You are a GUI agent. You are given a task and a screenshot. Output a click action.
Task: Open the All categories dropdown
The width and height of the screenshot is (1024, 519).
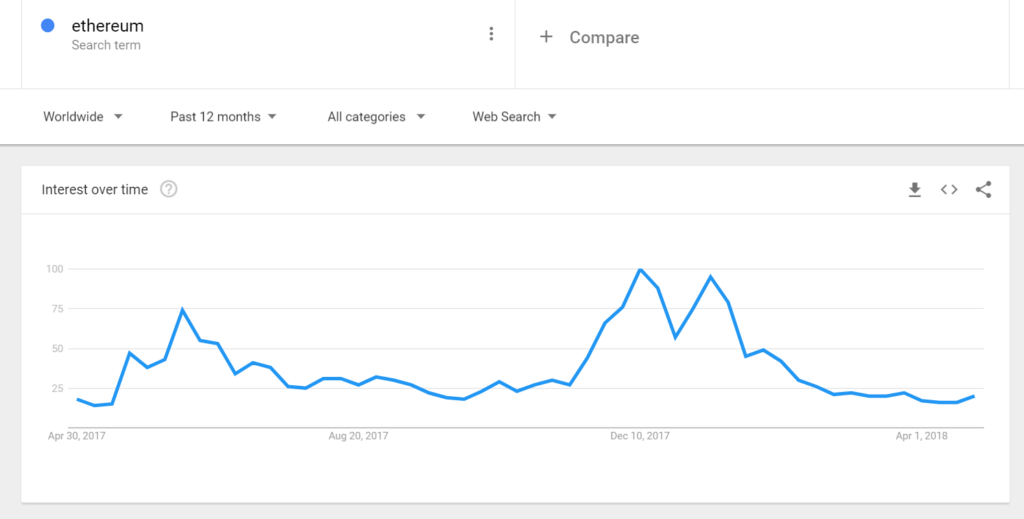[x=376, y=117]
